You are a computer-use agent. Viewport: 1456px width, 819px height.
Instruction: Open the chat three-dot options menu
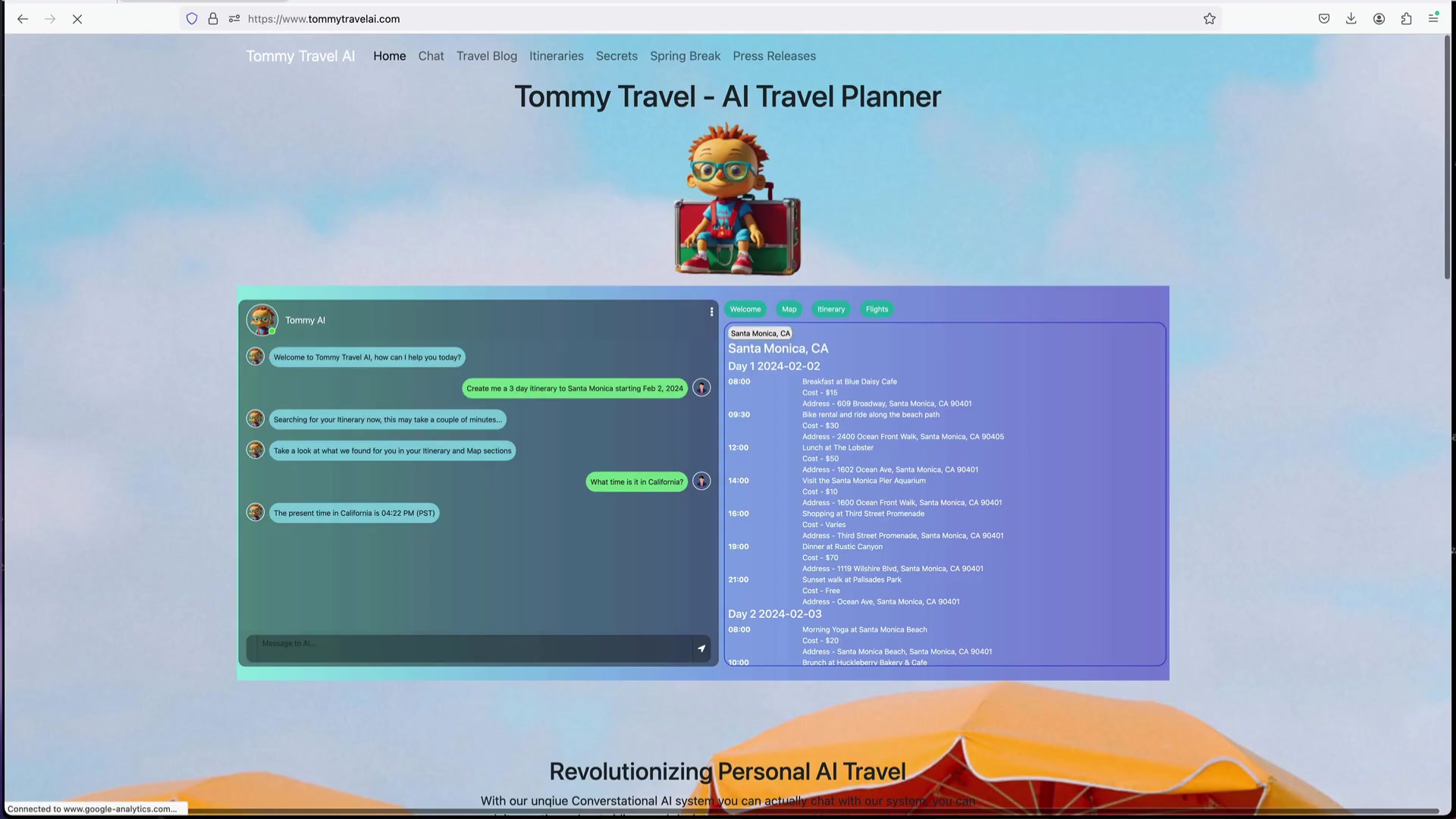(x=711, y=312)
